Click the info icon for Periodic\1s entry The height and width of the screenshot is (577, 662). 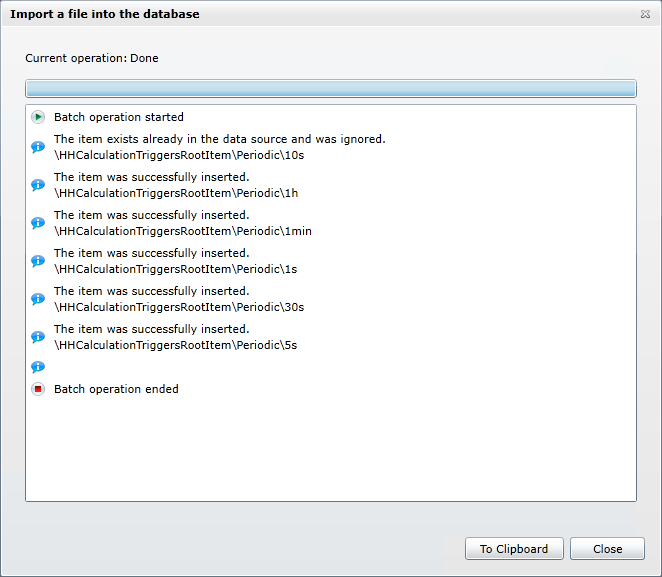[38, 261]
